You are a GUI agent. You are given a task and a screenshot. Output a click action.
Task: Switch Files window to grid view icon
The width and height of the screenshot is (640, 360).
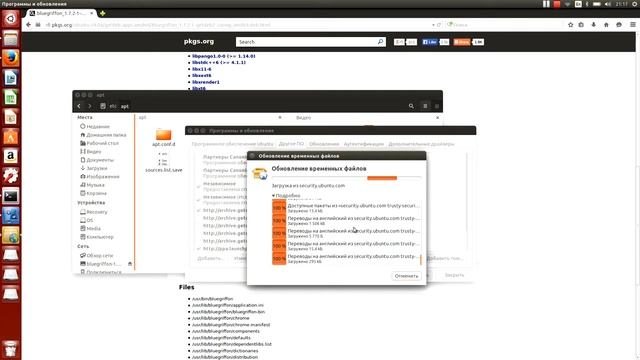[437, 106]
